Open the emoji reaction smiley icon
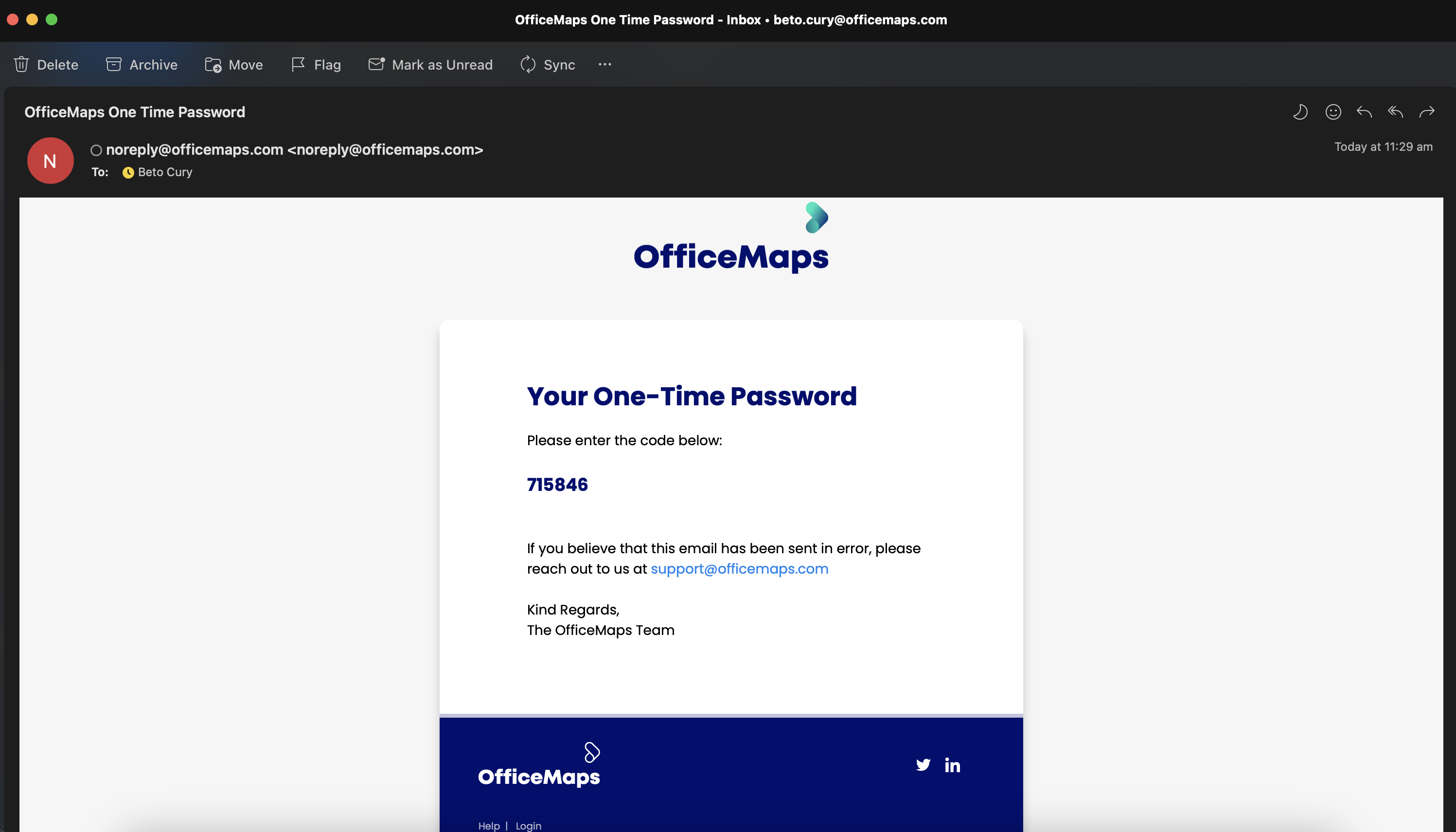Screen dimensions: 1456x832 [x=1332, y=112]
